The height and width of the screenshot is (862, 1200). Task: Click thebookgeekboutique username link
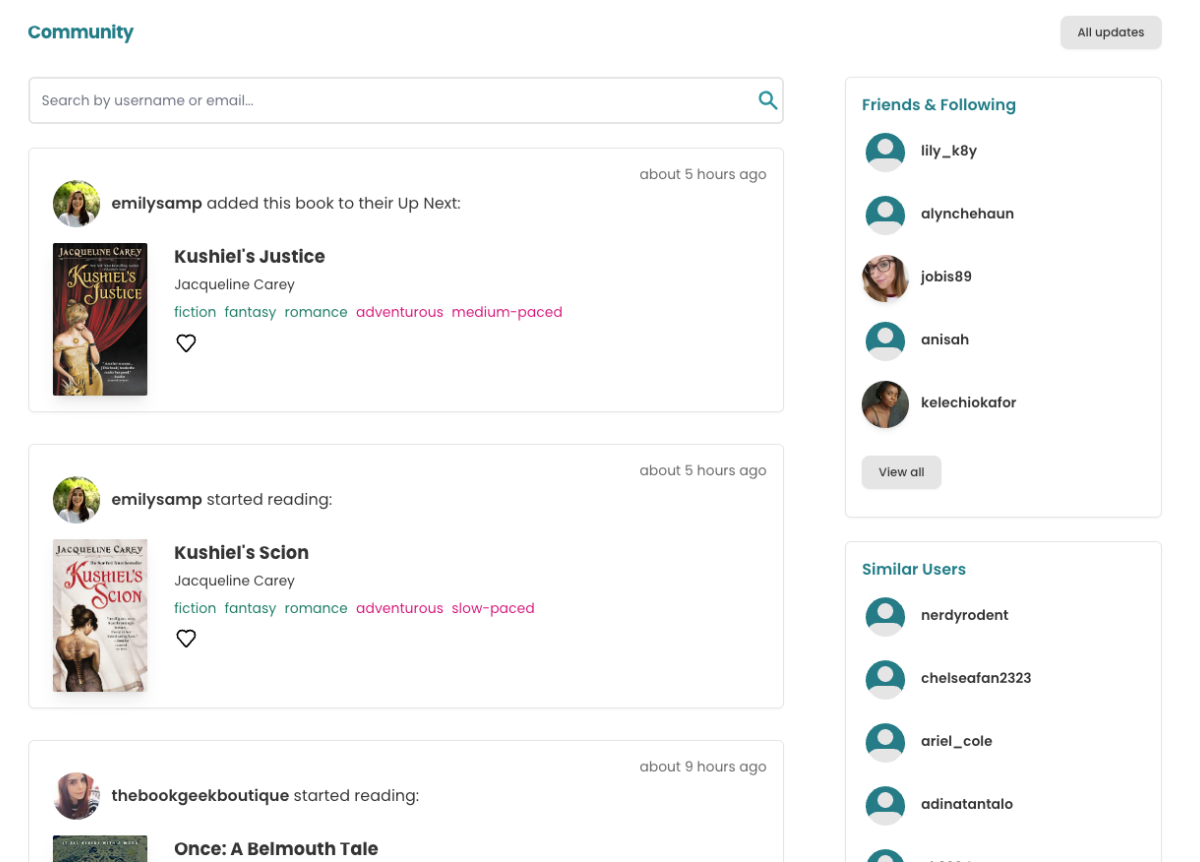pyautogui.click(x=200, y=796)
